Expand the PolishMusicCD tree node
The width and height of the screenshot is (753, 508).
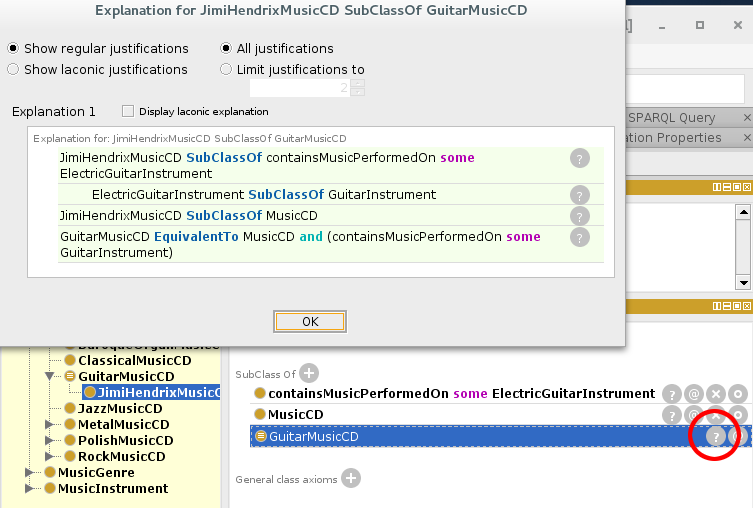49,440
